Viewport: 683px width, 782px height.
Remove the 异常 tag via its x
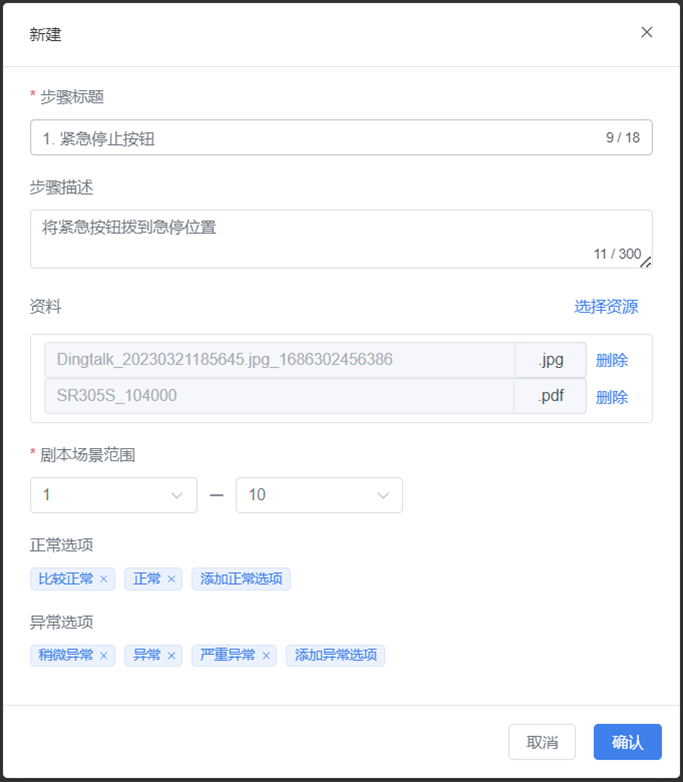click(x=171, y=655)
